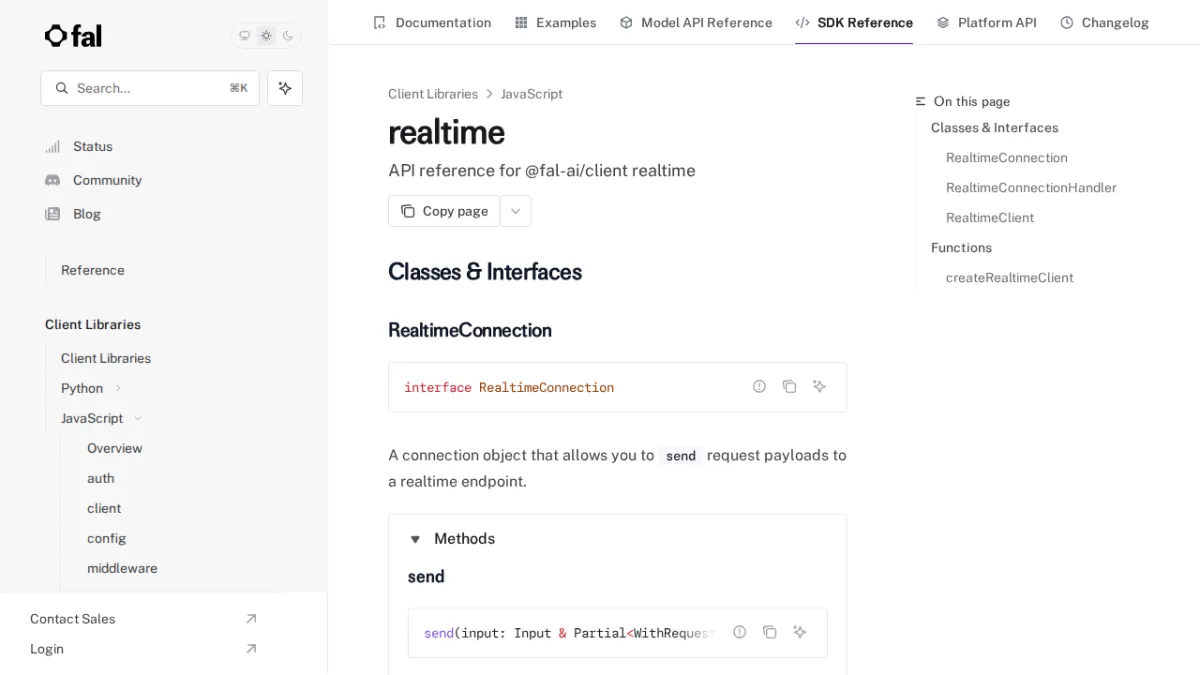The width and height of the screenshot is (1200, 675).
Task: Open the auth sidebar page
Action: [x=101, y=478]
